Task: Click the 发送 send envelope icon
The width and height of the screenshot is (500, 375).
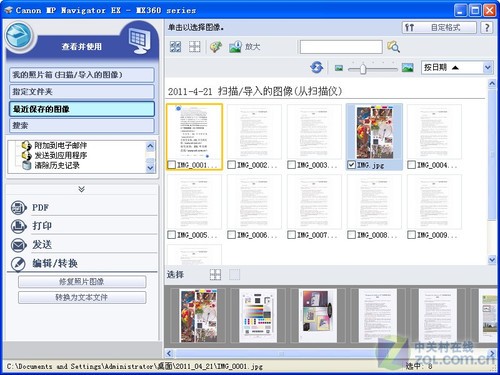Action: click(x=18, y=245)
